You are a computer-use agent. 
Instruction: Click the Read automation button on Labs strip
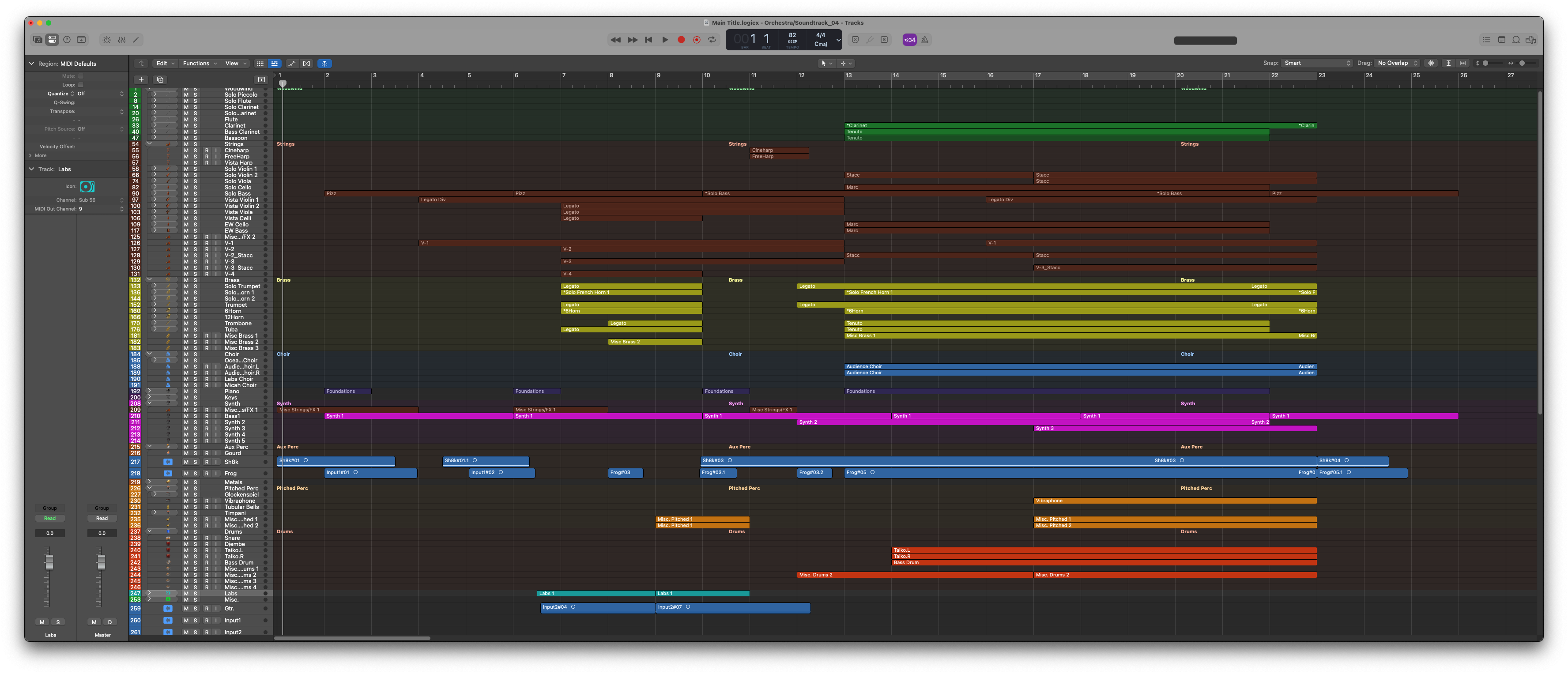click(50, 518)
